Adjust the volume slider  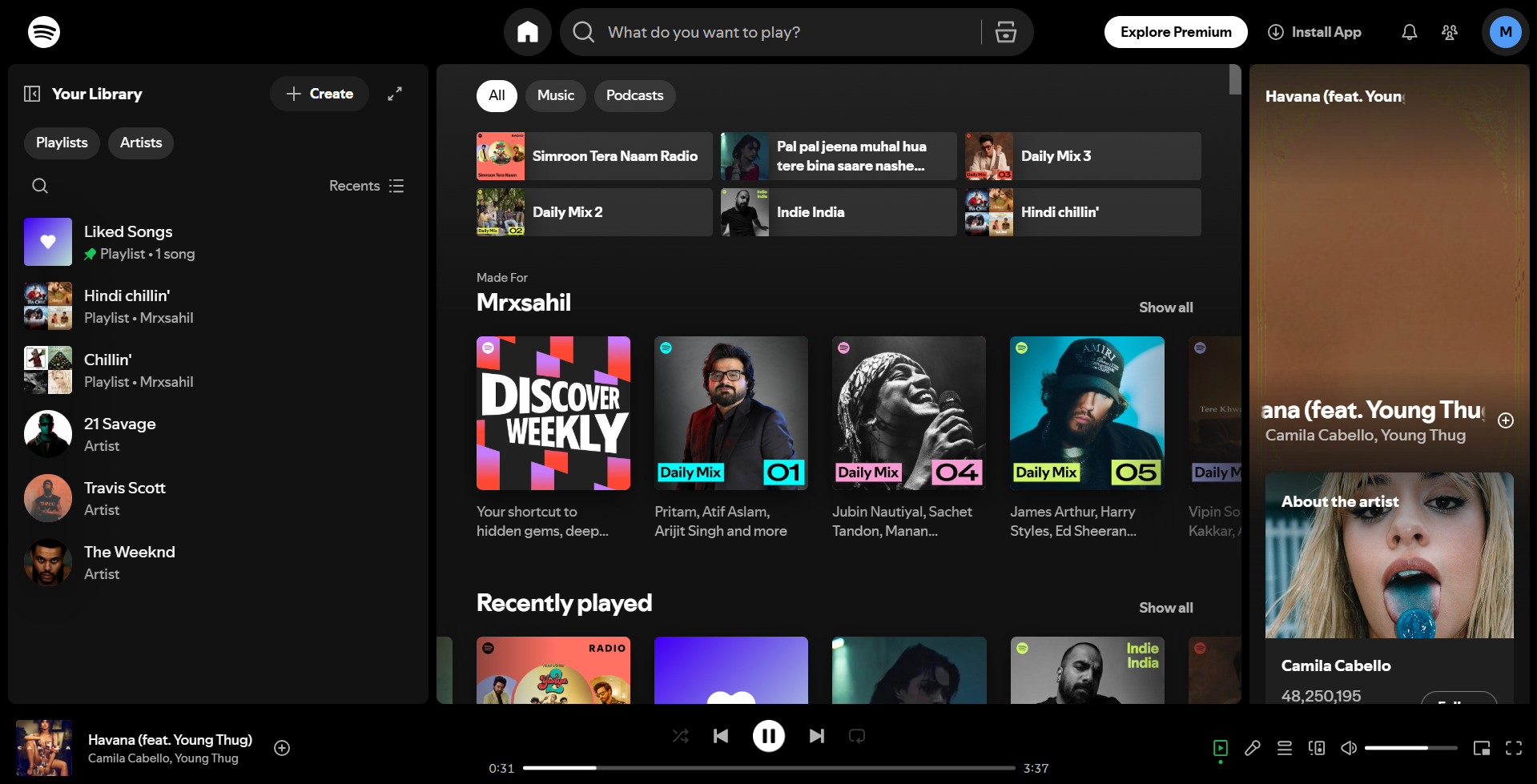[1410, 748]
